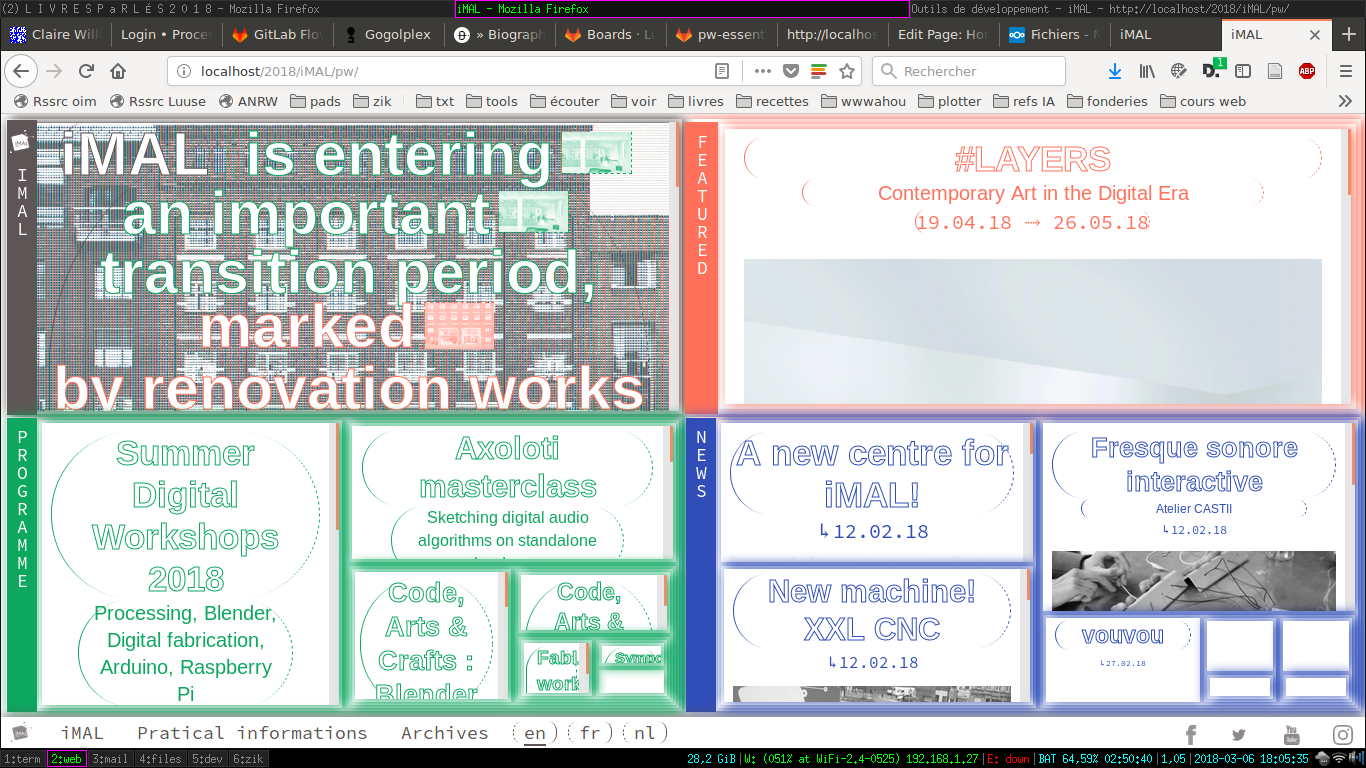The height and width of the screenshot is (768, 1366).
Task: Expand the hidden bookmarks overflow chevron
Action: 1345,101
